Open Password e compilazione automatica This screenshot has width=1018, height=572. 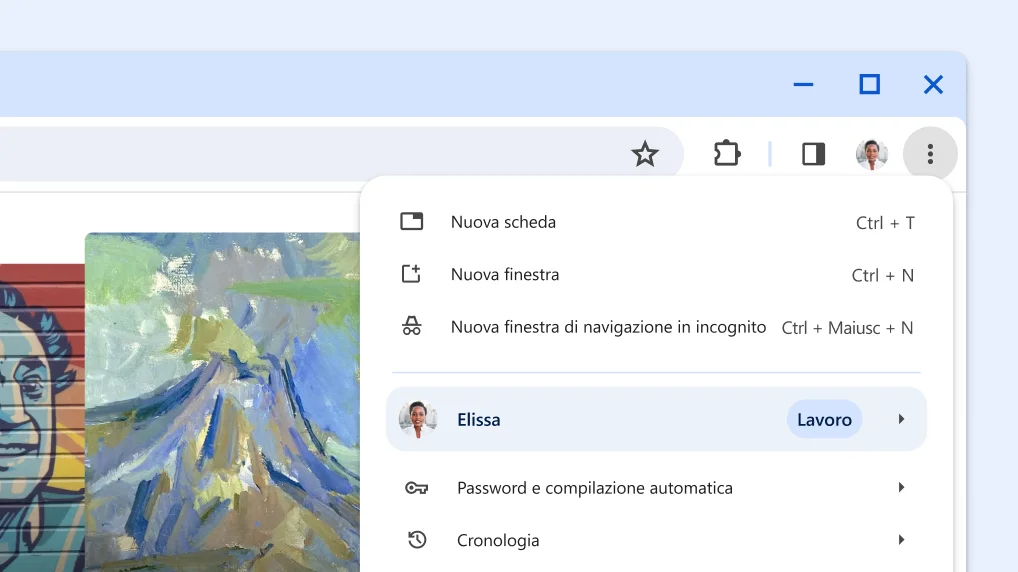point(656,488)
